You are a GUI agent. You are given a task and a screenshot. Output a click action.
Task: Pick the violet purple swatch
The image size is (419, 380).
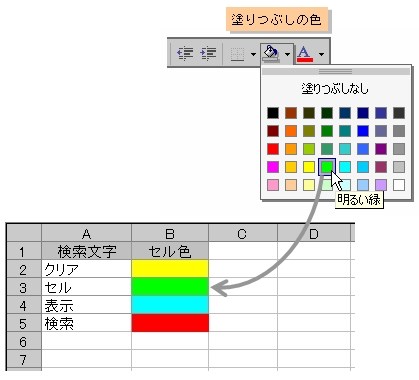coord(381,149)
